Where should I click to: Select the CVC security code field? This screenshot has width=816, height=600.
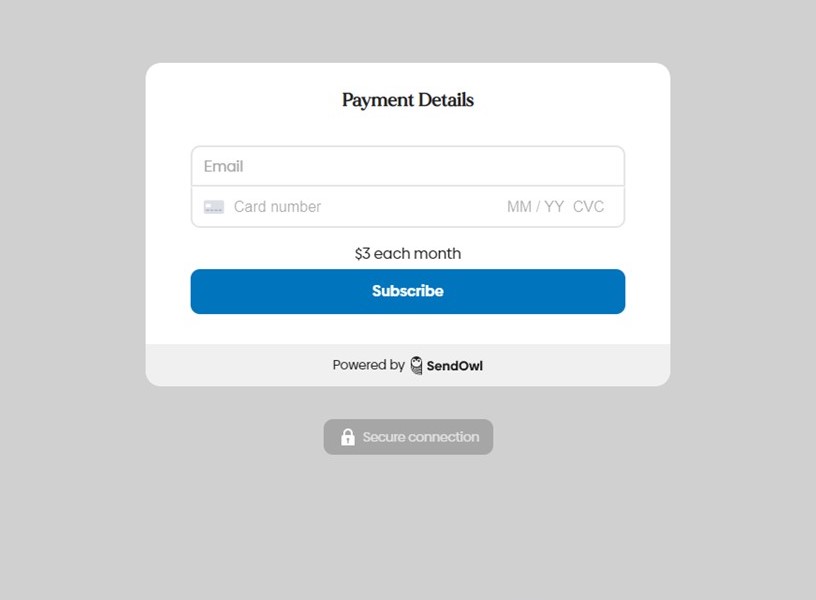point(589,206)
